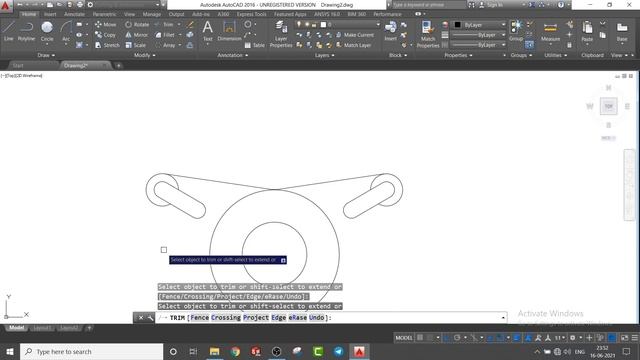Switch to the Insert ribbon tab
This screenshot has height=360, width=640.
click(50, 14)
